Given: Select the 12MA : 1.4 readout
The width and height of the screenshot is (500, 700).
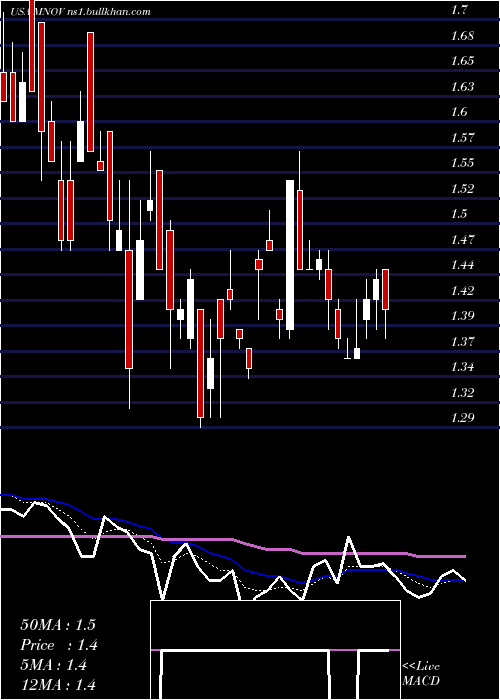Looking at the screenshot, I should point(58,685).
